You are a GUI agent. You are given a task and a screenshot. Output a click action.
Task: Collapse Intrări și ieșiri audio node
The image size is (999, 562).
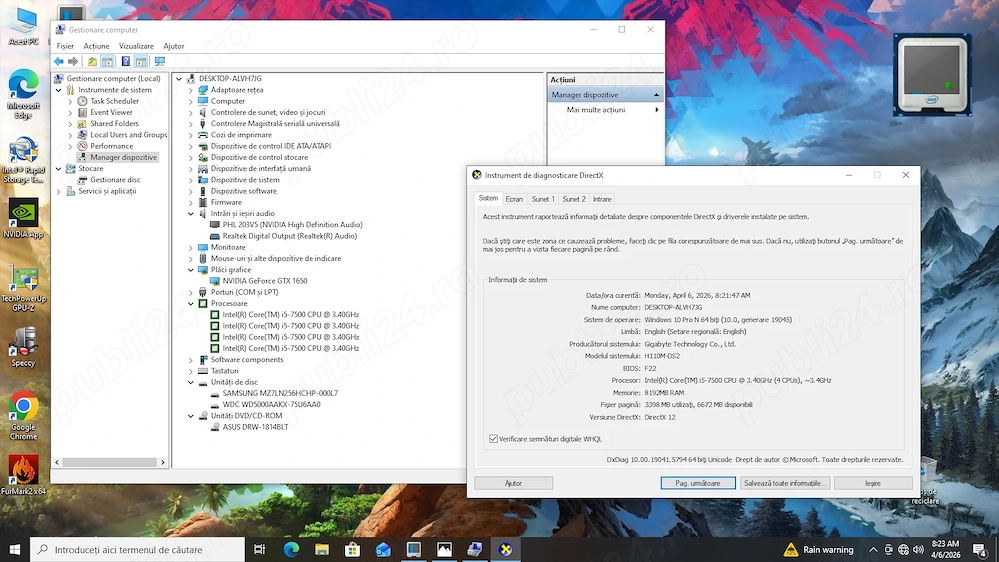coord(190,213)
